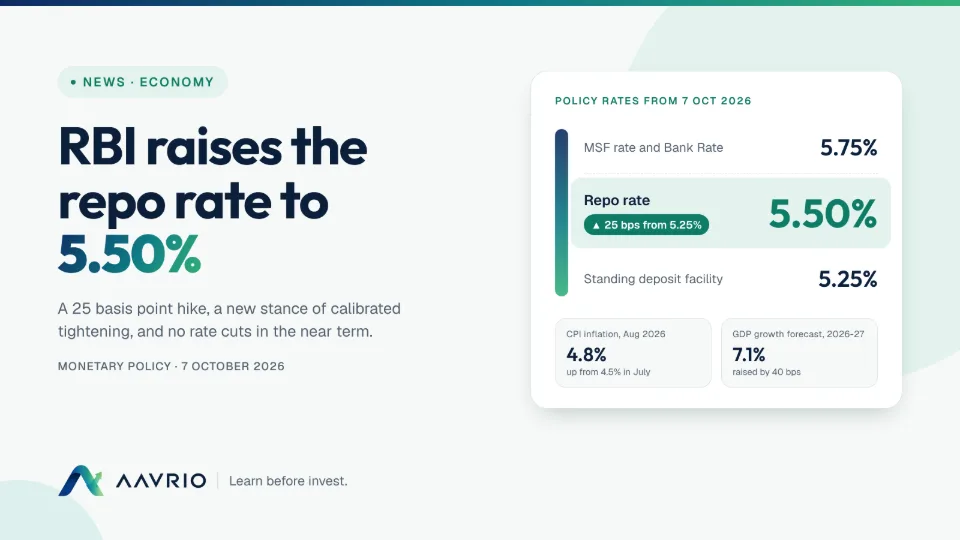
Task: Click the Aavrio logo mark icon
Action: [81, 481]
